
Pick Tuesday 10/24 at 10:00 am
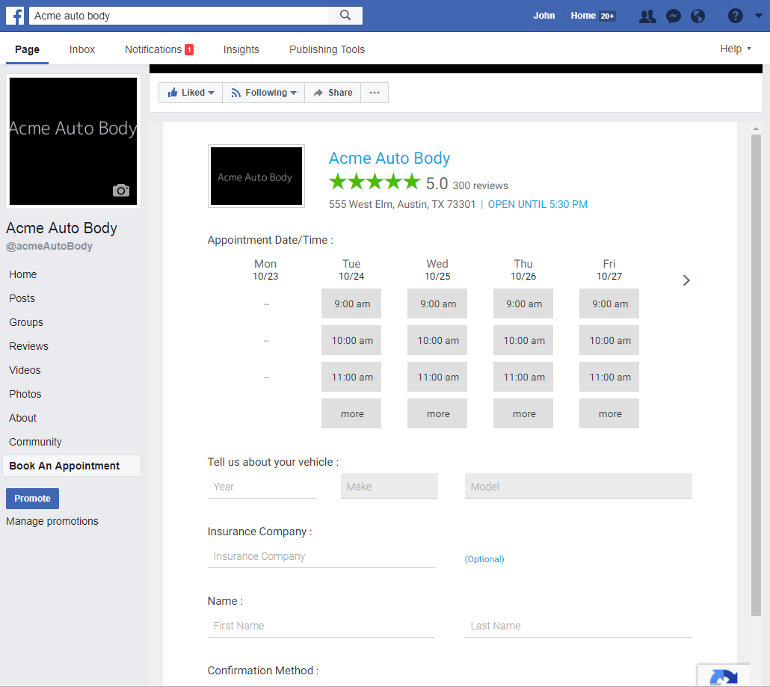click(351, 340)
